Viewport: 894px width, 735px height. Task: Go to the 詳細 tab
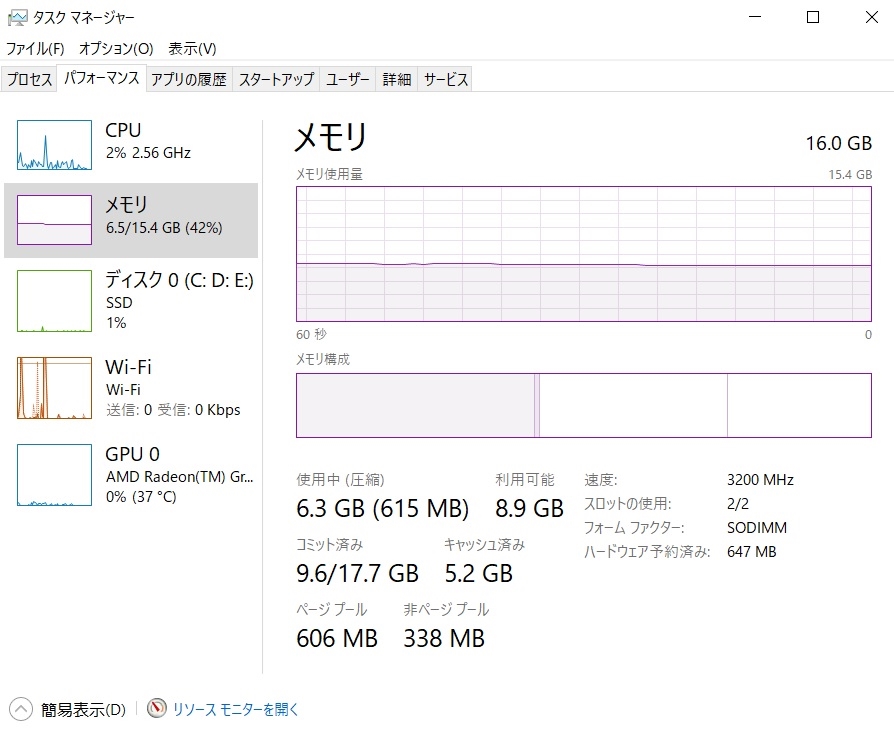[x=397, y=80]
